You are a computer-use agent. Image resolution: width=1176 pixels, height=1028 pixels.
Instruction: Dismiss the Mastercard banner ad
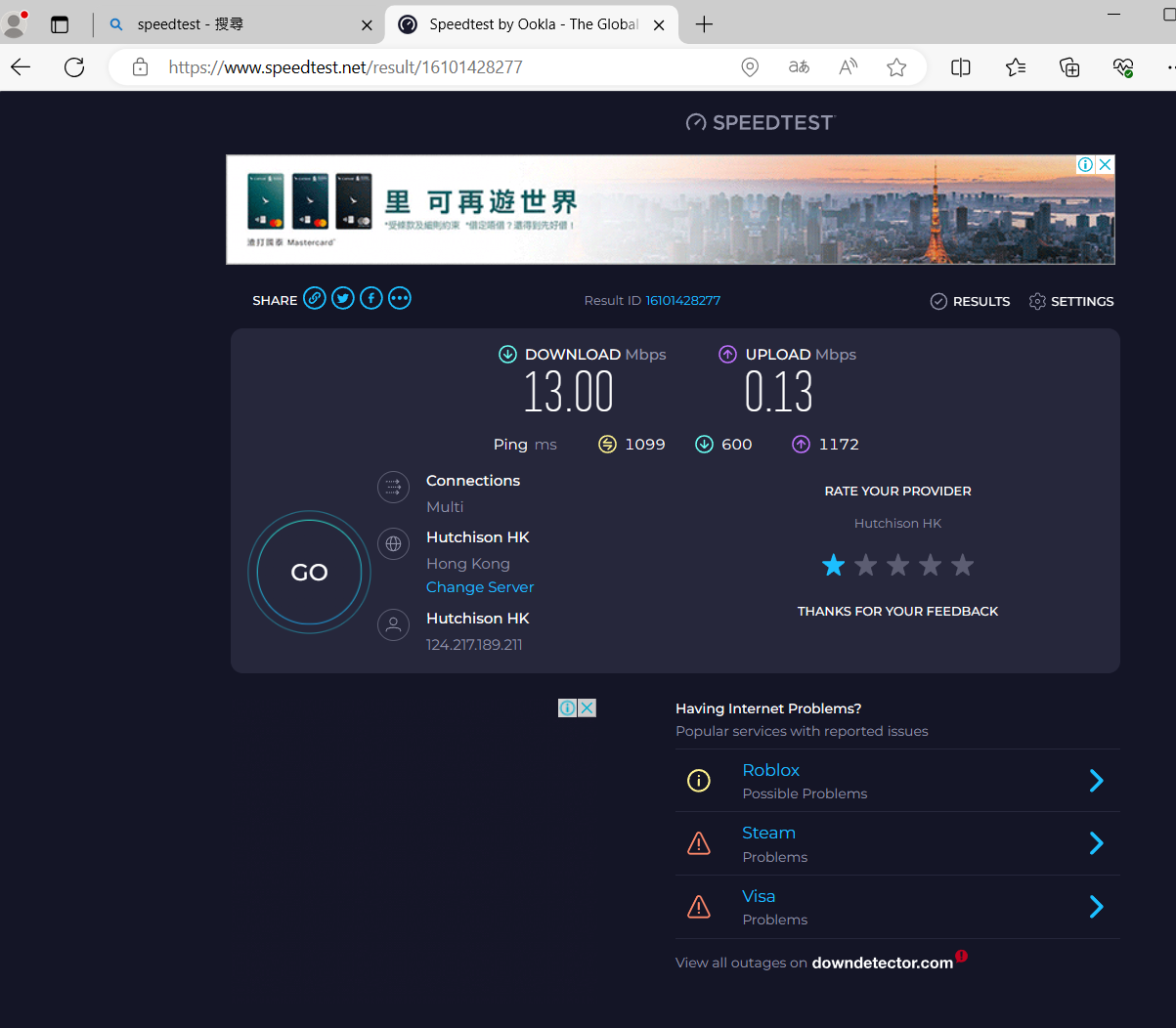pyautogui.click(x=1104, y=163)
